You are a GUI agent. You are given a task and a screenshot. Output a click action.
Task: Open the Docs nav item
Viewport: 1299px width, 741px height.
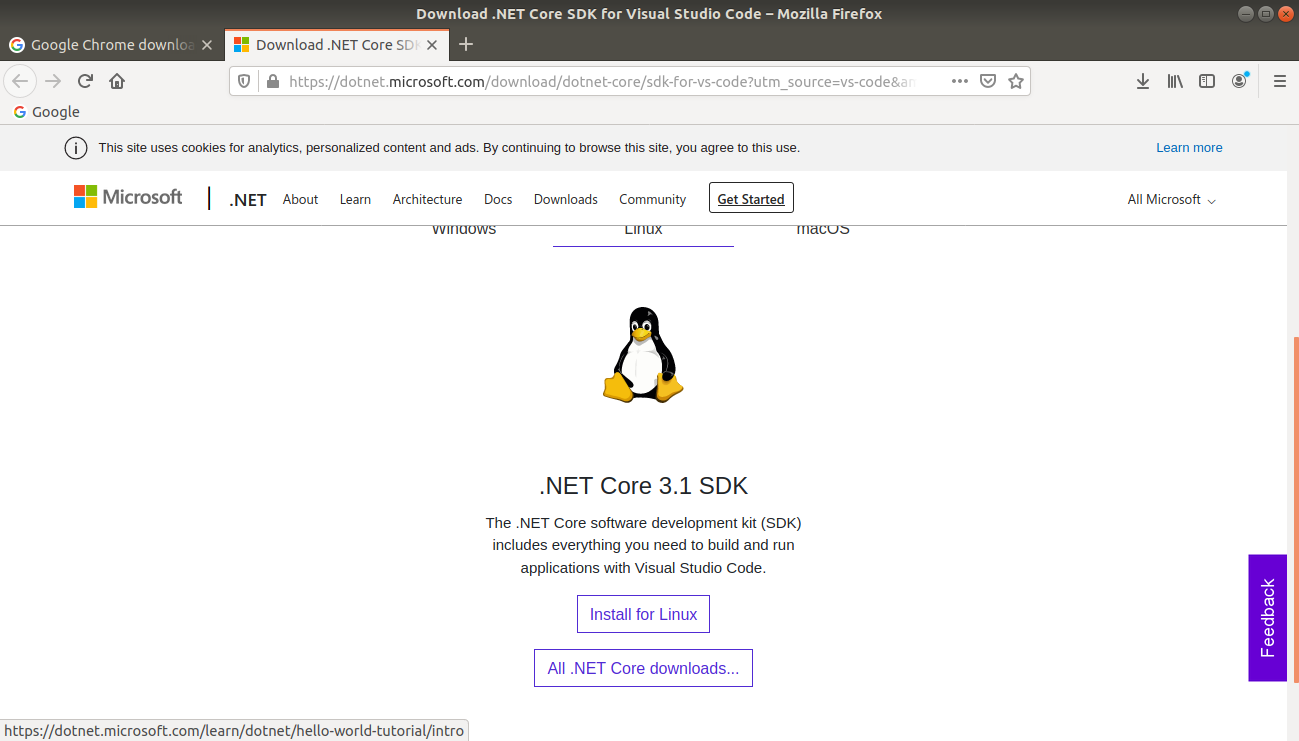click(x=498, y=199)
